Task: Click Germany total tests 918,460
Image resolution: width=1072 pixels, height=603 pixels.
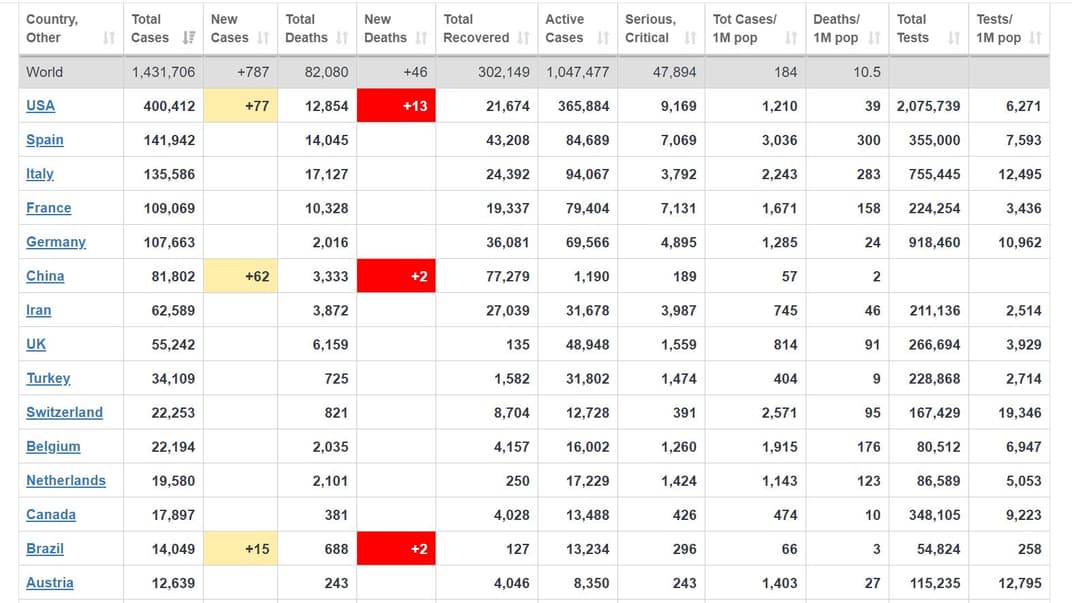Action: [935, 242]
